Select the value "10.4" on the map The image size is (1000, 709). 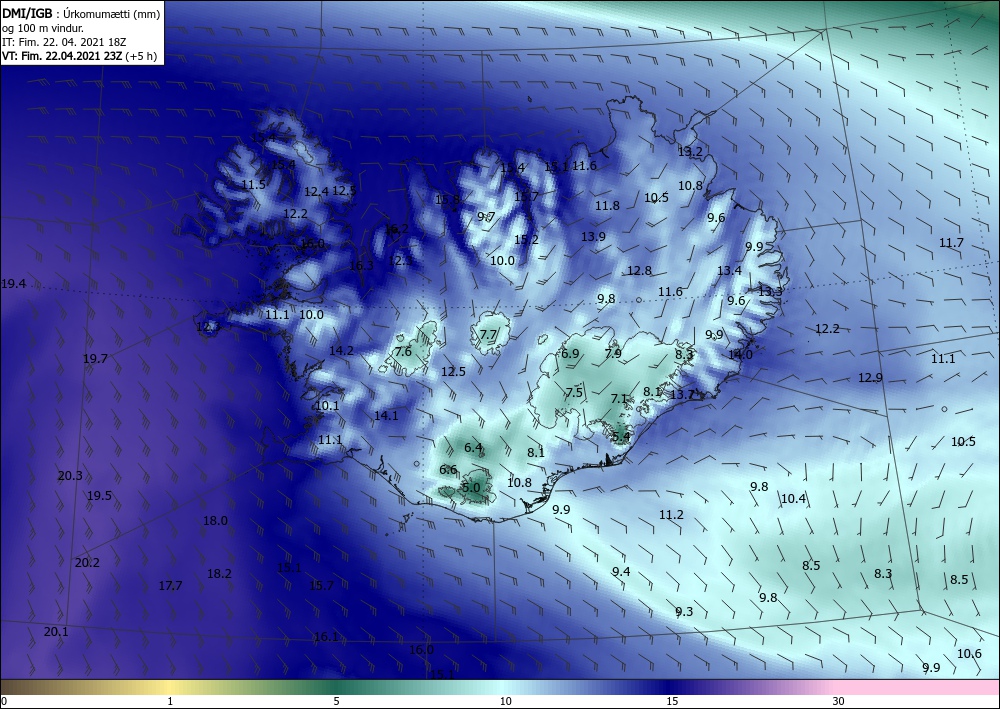tap(793, 499)
